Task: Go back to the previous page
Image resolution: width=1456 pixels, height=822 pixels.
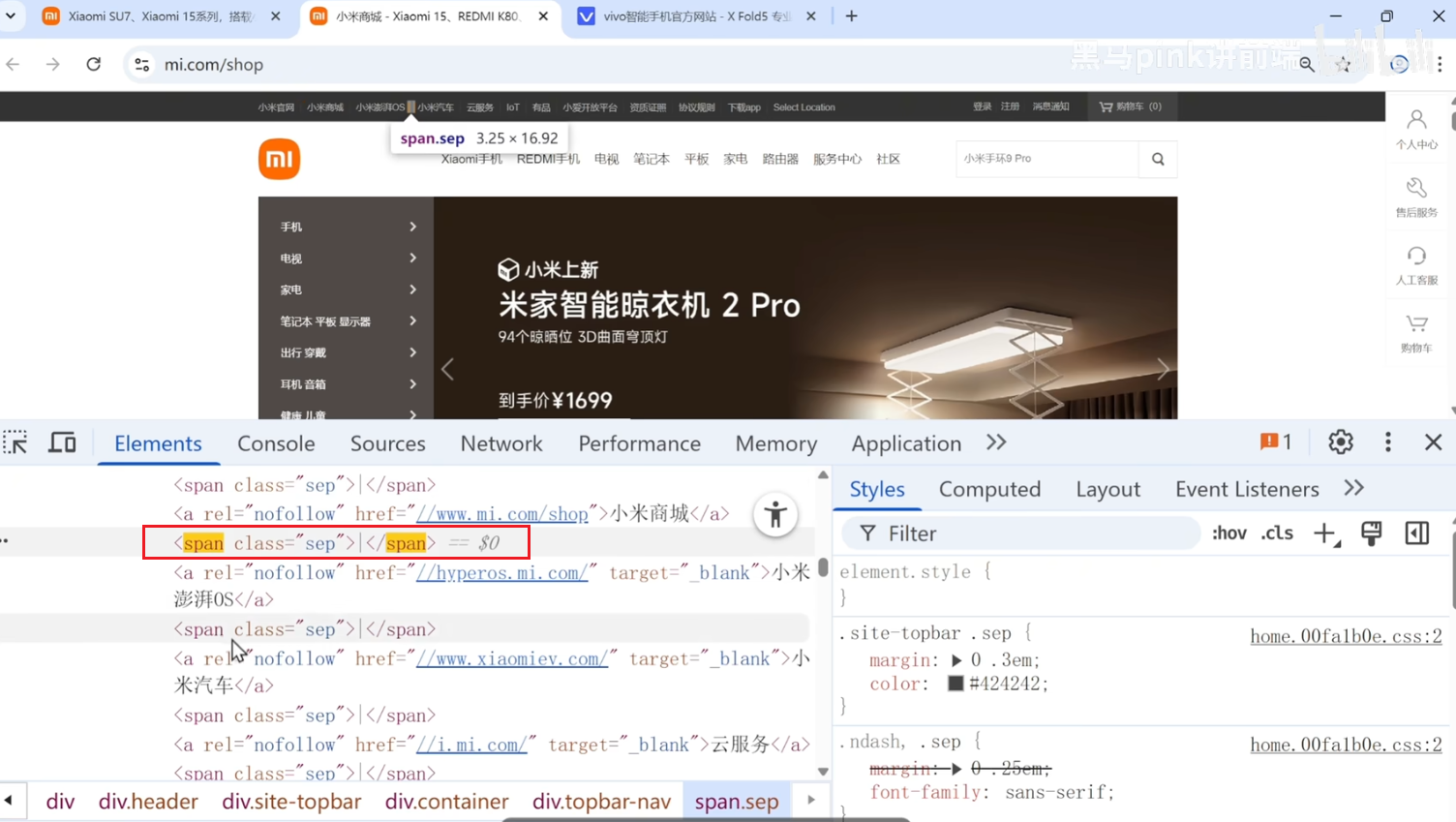Action: point(14,64)
